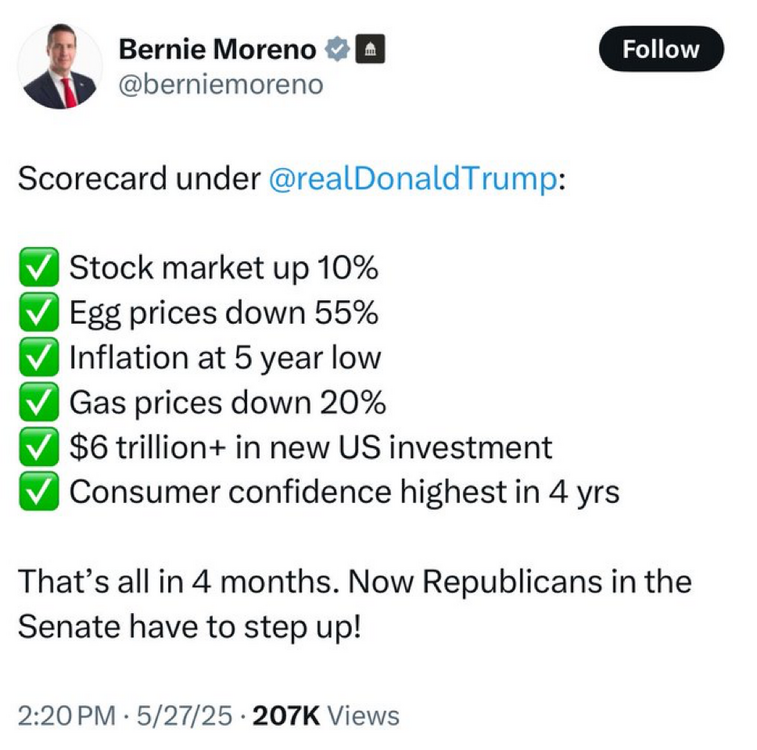
Task: Open Bernie Moreno's profile photo
Action: tap(60, 67)
